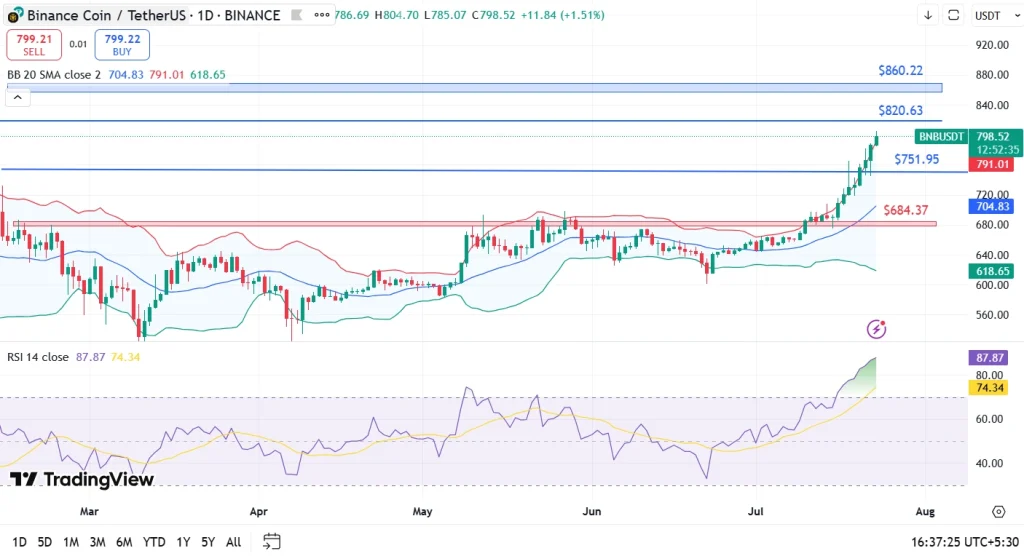The height and width of the screenshot is (556, 1024).
Task: Select the 1M time range
Action: tap(71, 542)
